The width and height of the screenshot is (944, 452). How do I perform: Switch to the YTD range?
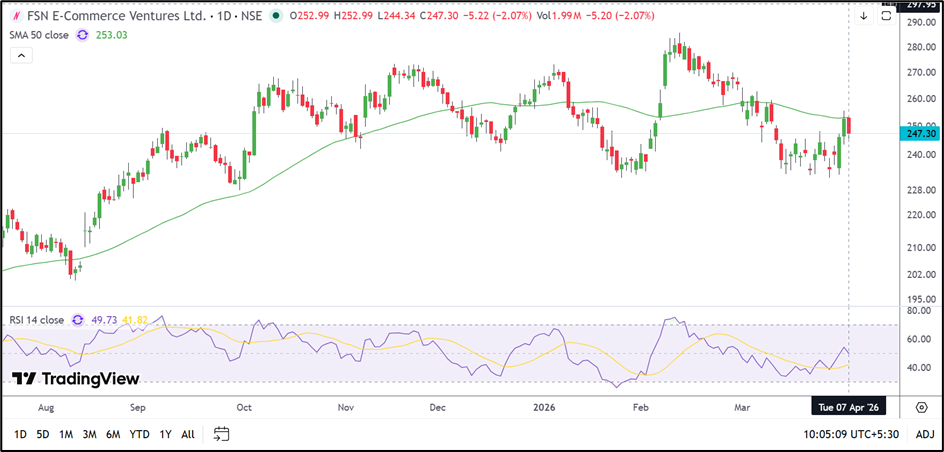(x=140, y=434)
